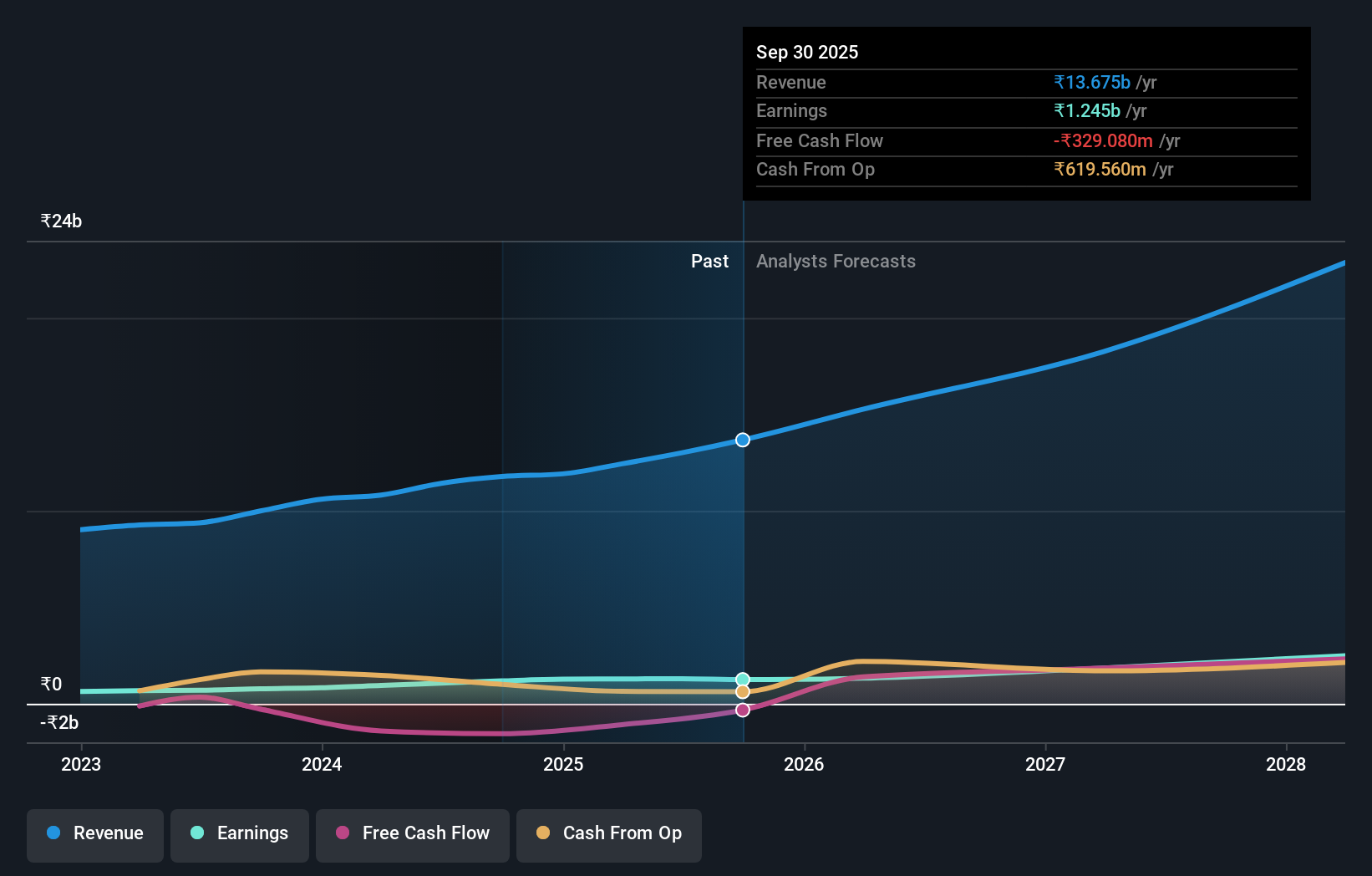Toggle the Revenue series legend icon
Image resolution: width=1372 pixels, height=876 pixels.
[x=52, y=833]
